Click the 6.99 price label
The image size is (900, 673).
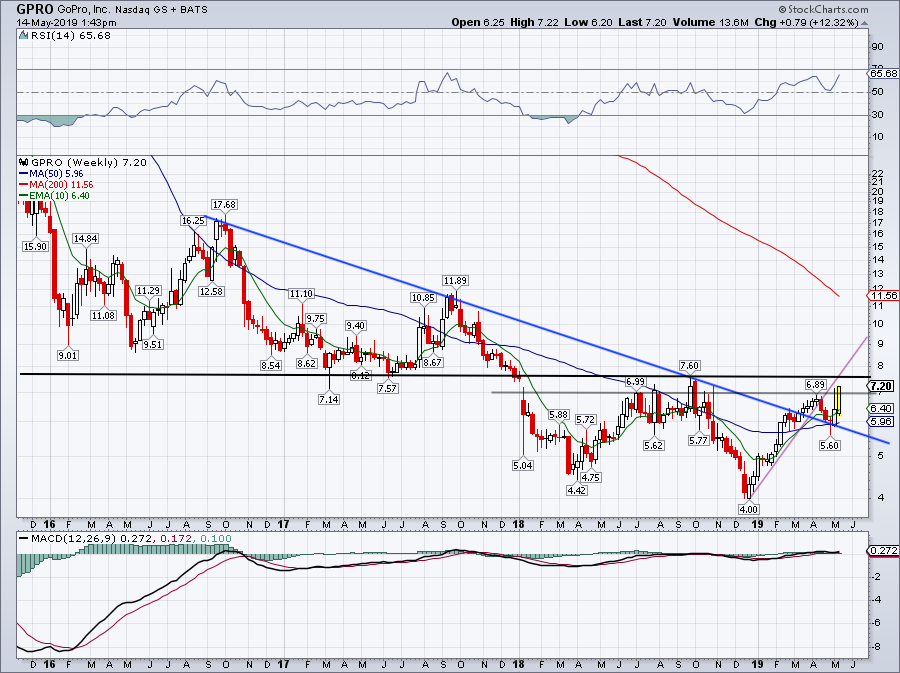[635, 381]
